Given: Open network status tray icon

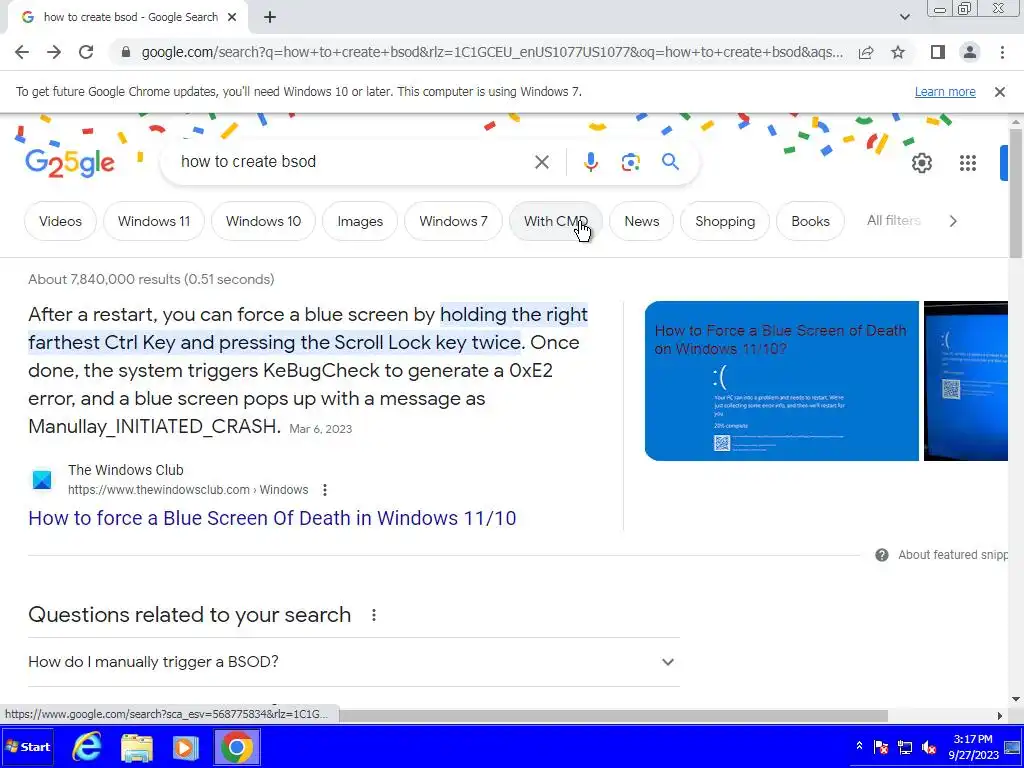Looking at the screenshot, I should pos(904,747).
